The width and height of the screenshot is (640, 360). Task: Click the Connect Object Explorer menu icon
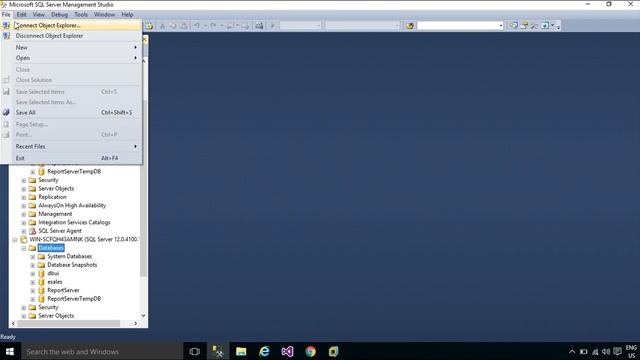pyautogui.click(x=6, y=25)
